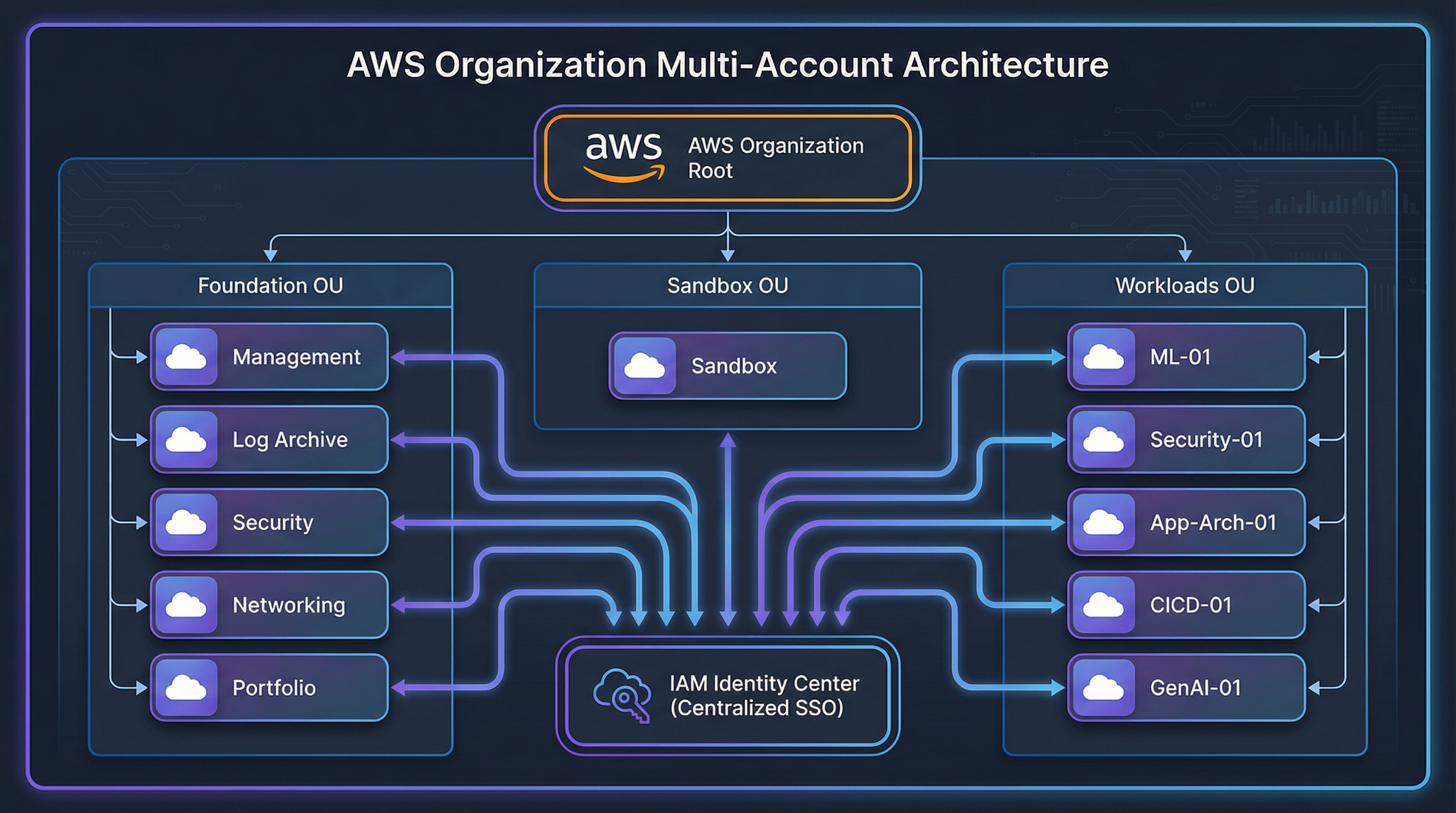The image size is (1456, 813).
Task: Select the ML-01 cloud icon
Action: click(1103, 357)
